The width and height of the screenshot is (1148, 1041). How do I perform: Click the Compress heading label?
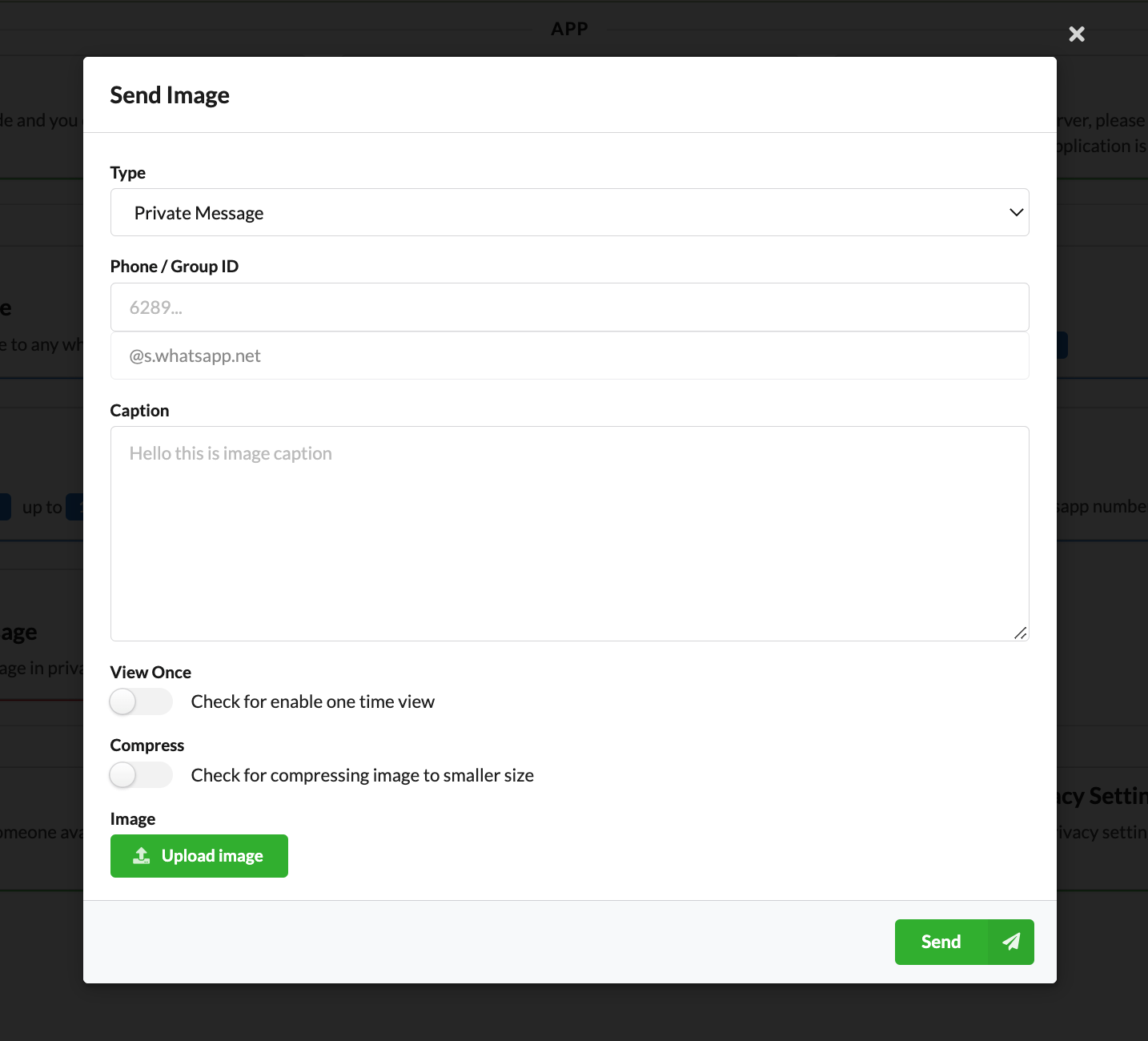click(x=147, y=746)
